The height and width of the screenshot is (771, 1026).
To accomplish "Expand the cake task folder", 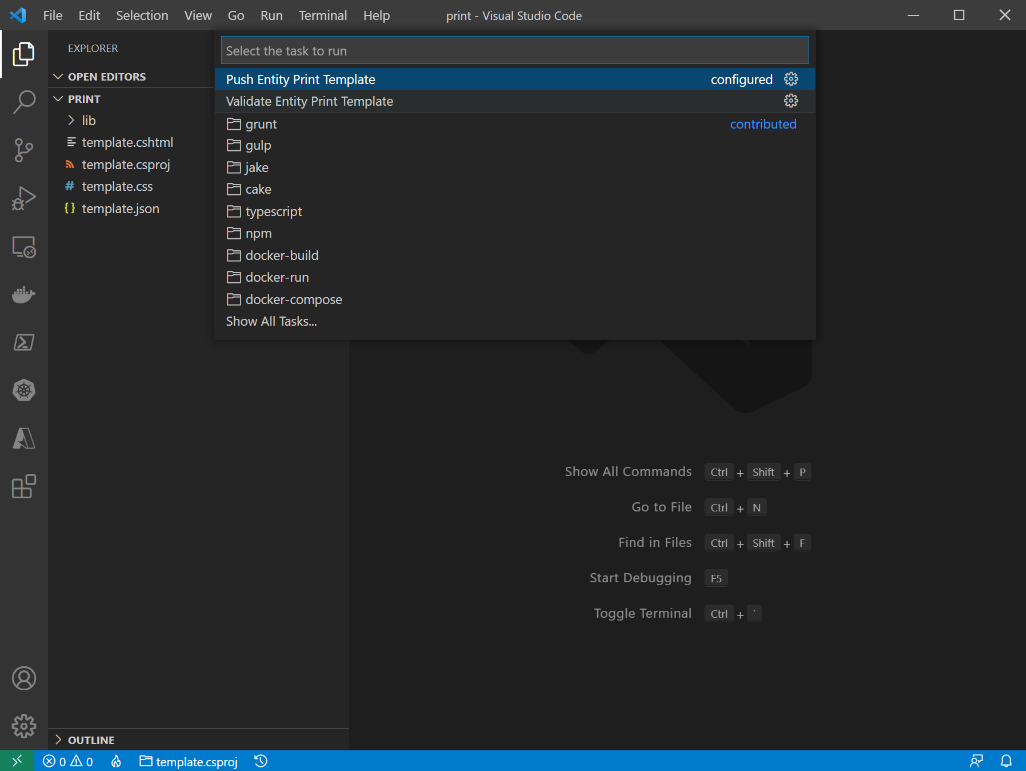I will pos(515,189).
